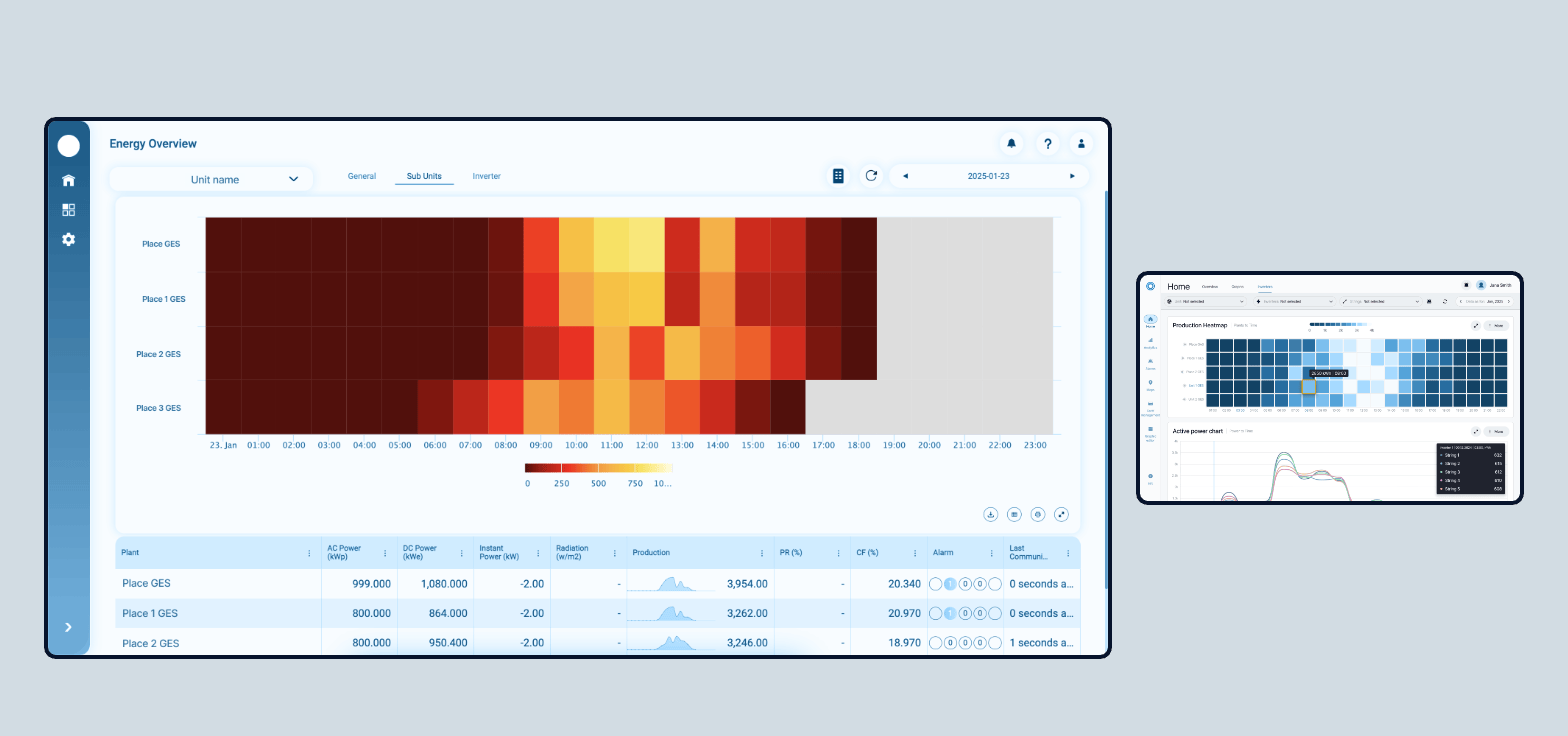Go to Home in the sidebar
The width and height of the screenshot is (1568, 736).
coord(68,181)
